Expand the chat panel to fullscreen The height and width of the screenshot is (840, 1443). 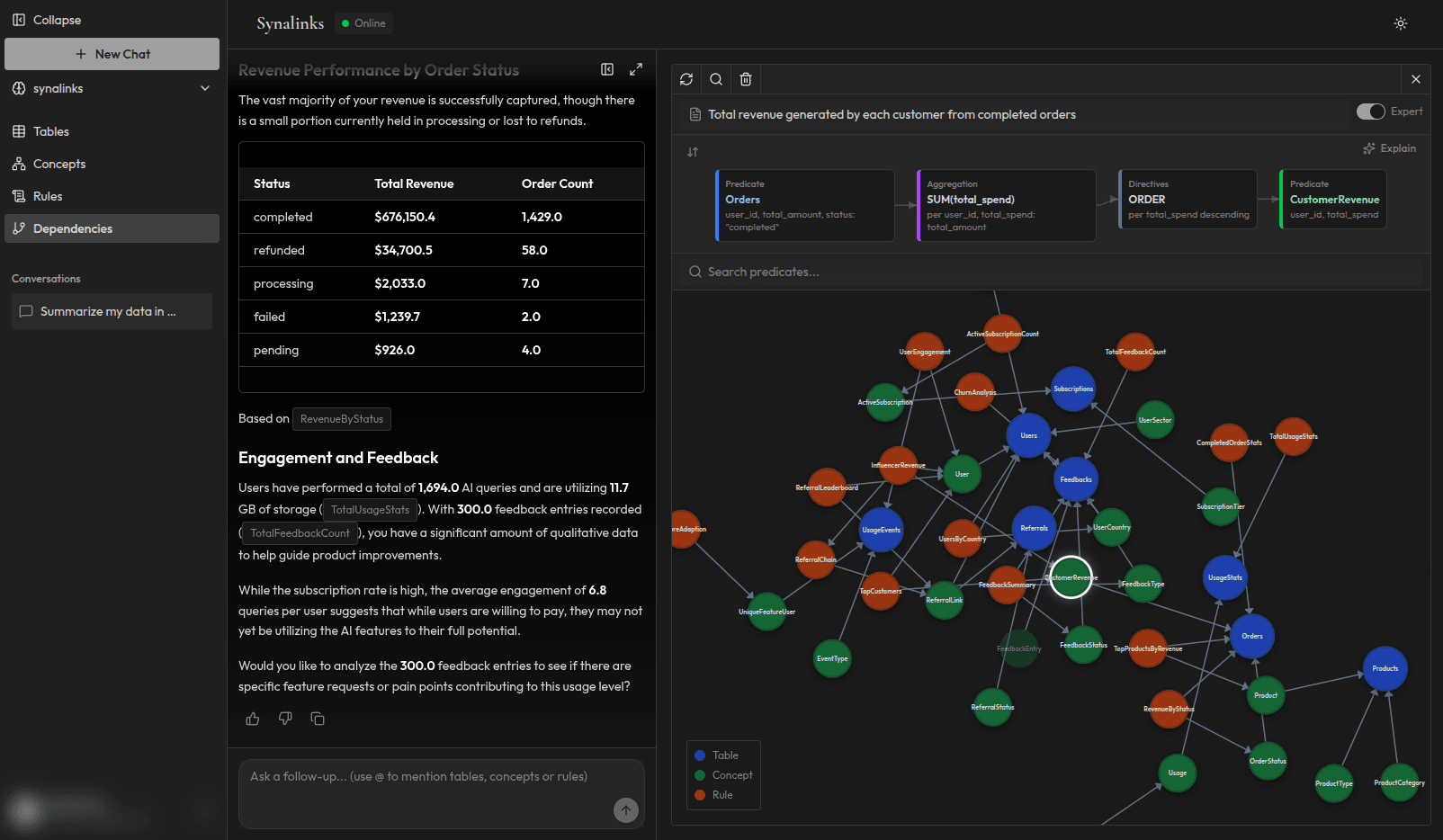coord(636,69)
